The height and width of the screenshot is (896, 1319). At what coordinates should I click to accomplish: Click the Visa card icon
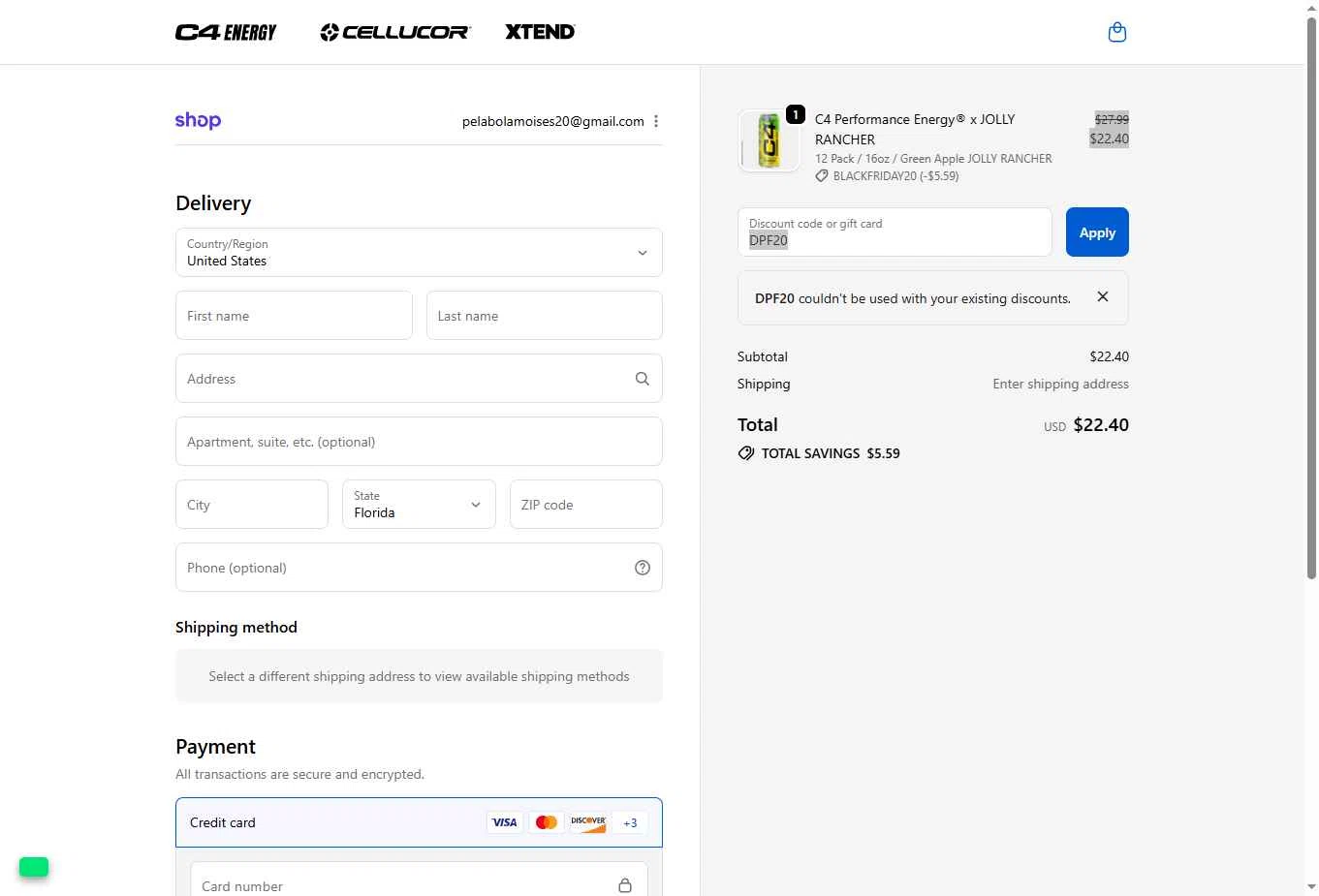click(504, 822)
